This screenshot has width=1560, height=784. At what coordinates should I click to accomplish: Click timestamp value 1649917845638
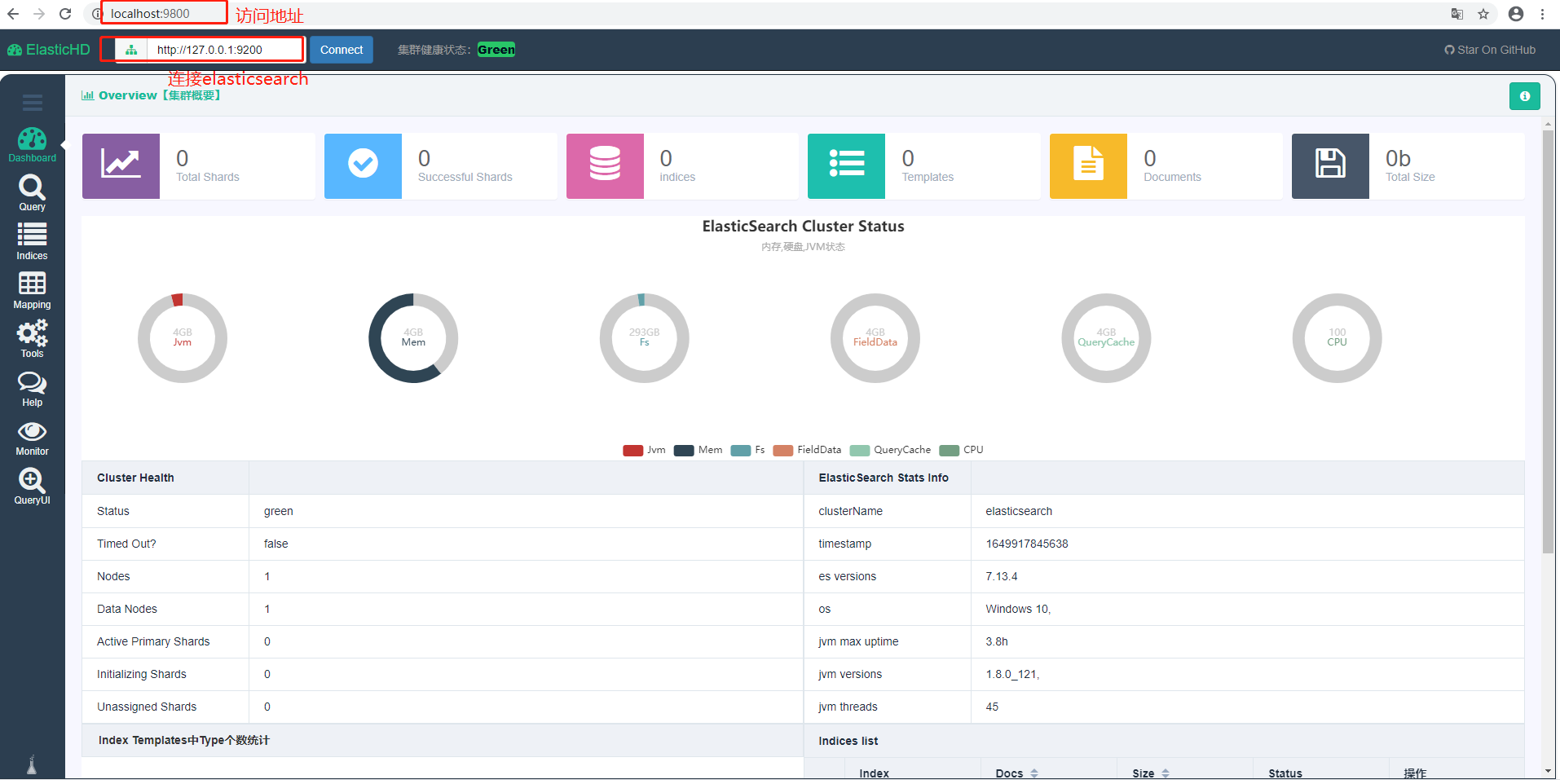[1027, 544]
